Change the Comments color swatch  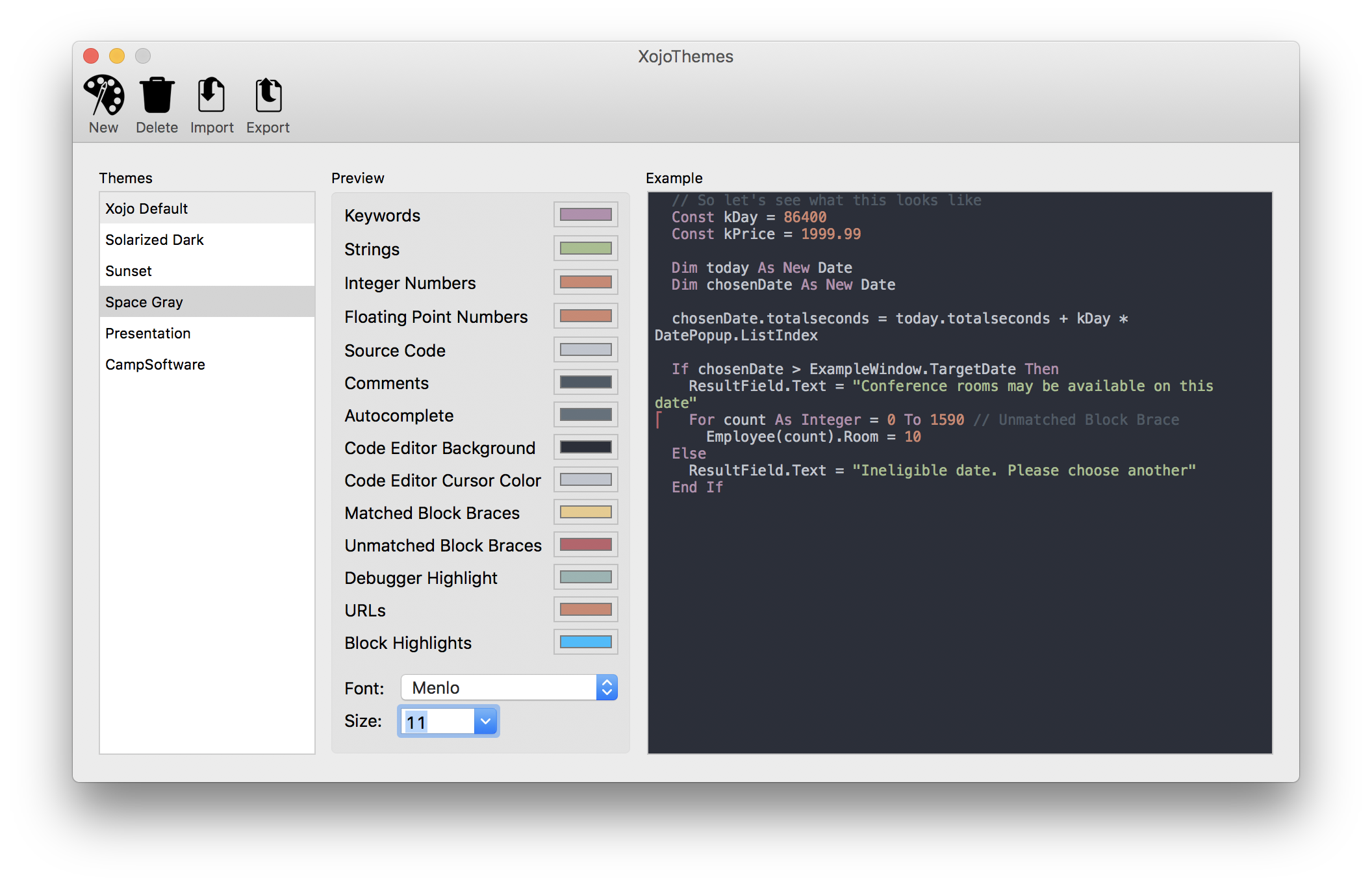tap(585, 382)
